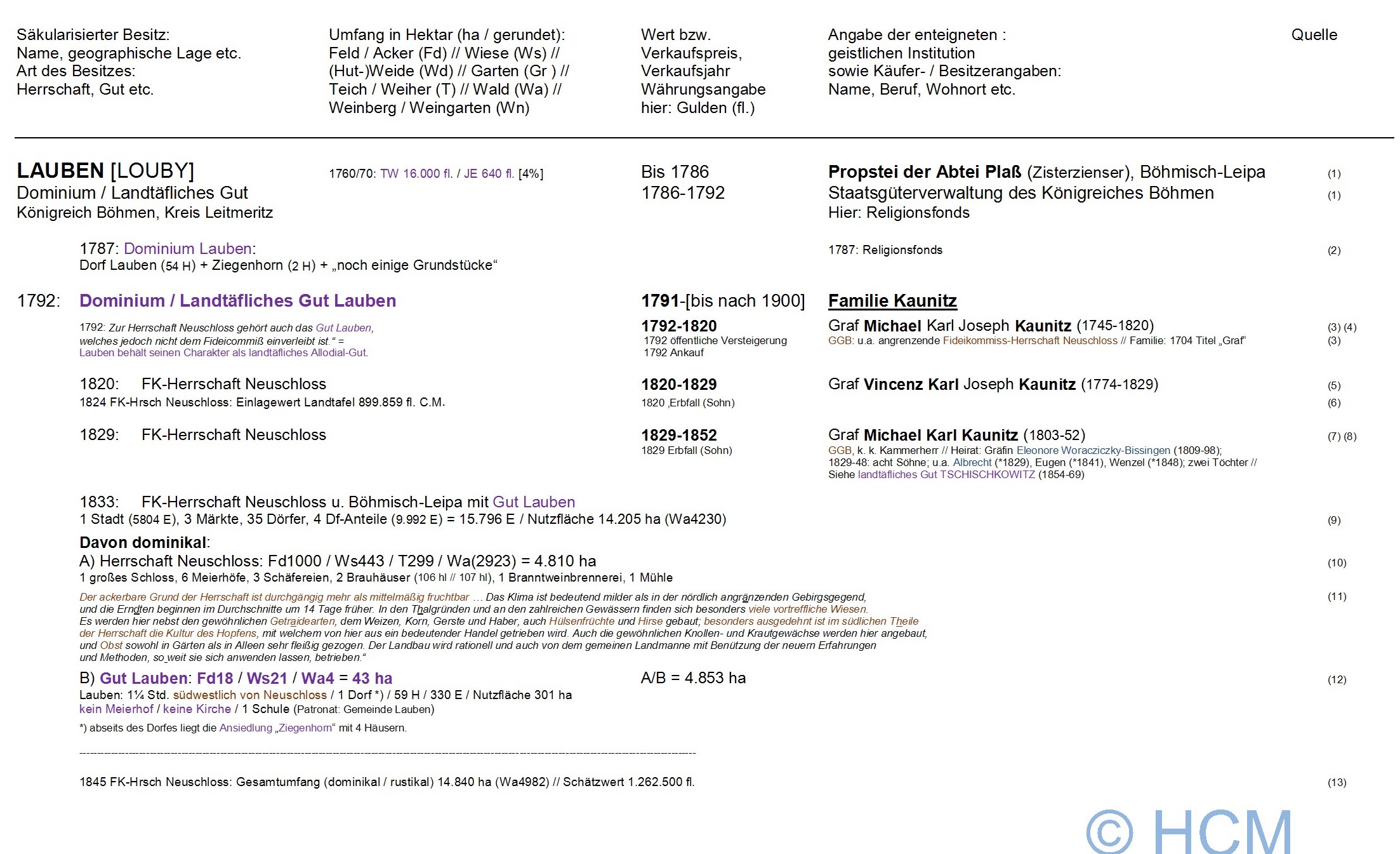Click the underlined 'Familie Kaunitz' heading
This screenshot has height=854, width=1400.
tap(892, 300)
